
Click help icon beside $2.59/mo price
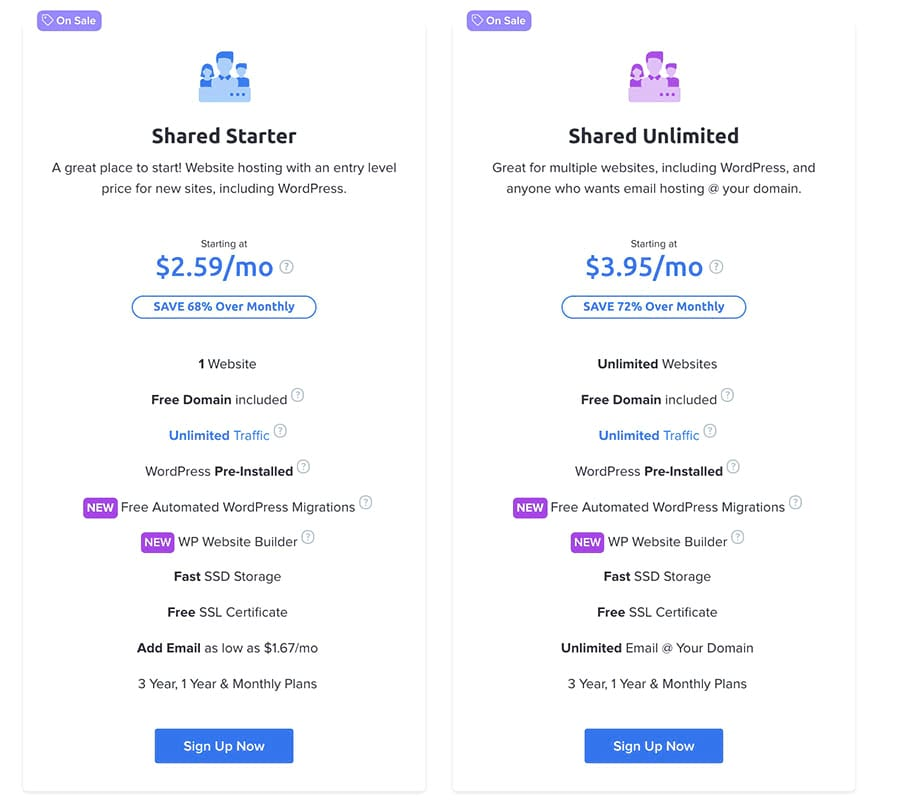[286, 267]
